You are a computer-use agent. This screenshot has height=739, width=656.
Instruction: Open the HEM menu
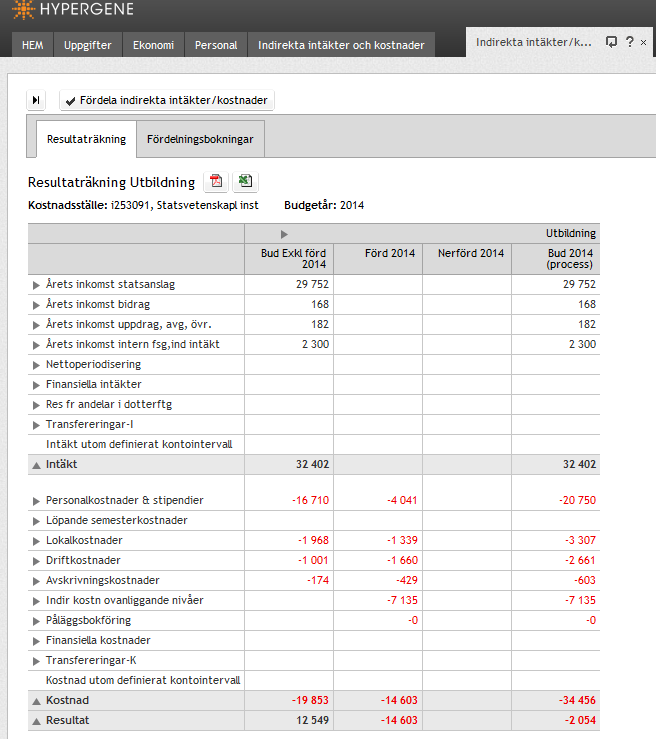coord(33,45)
